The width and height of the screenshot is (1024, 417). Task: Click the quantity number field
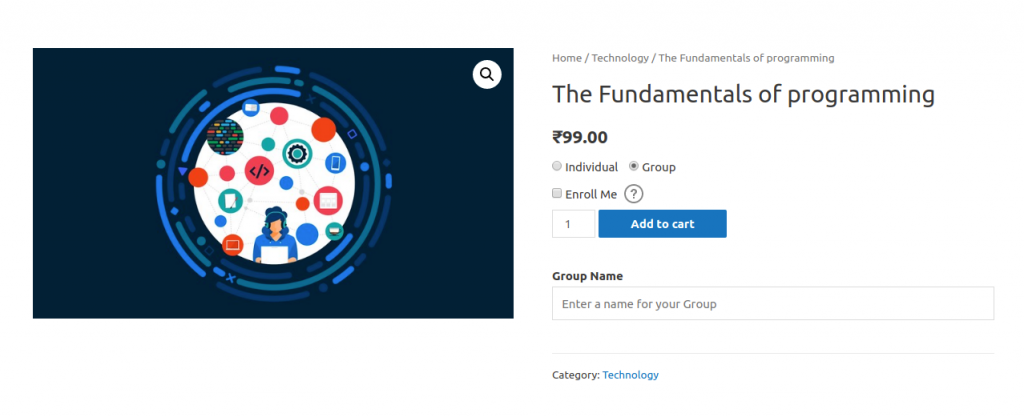(x=573, y=224)
